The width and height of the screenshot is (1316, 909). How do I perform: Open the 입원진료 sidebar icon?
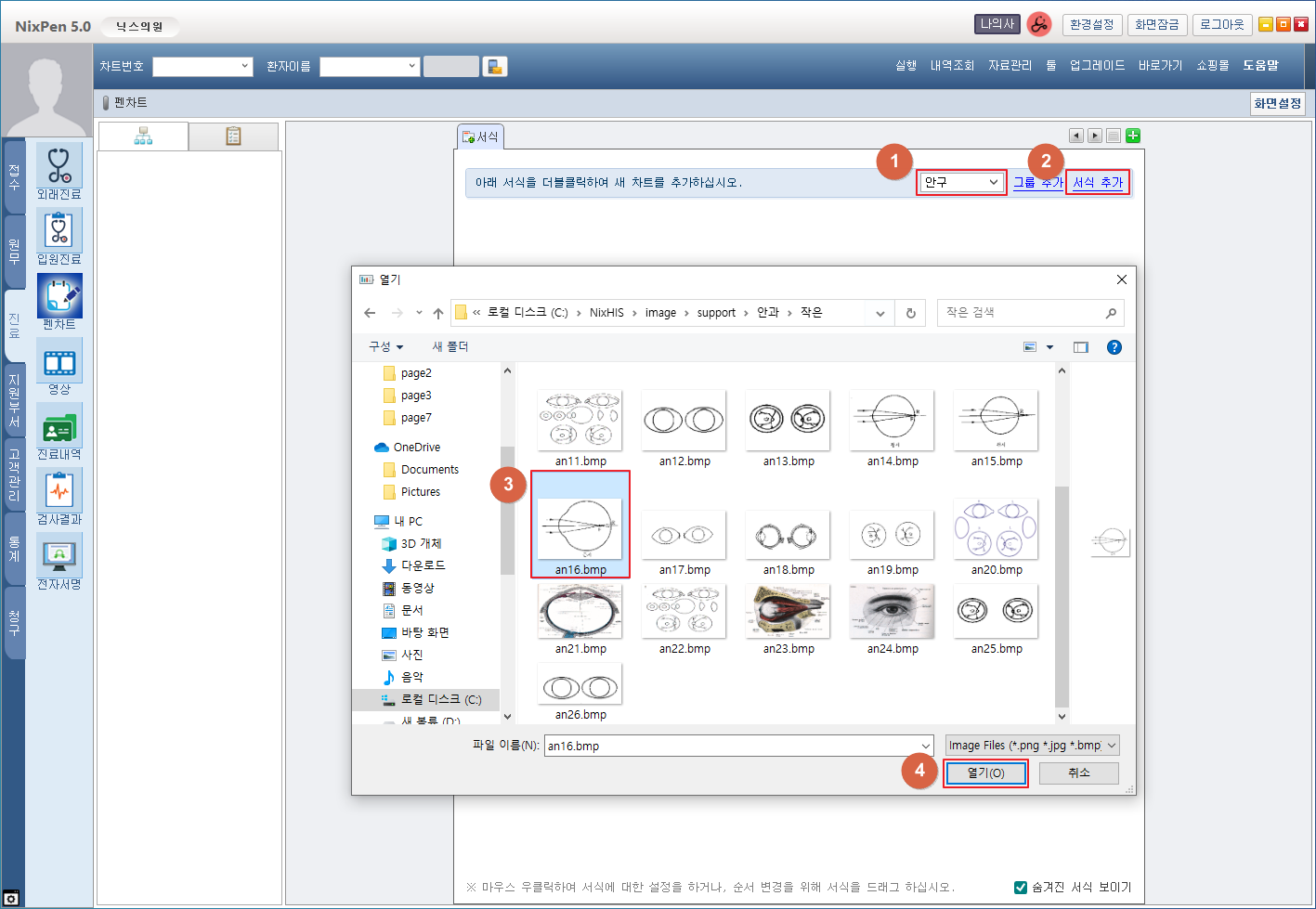(59, 232)
